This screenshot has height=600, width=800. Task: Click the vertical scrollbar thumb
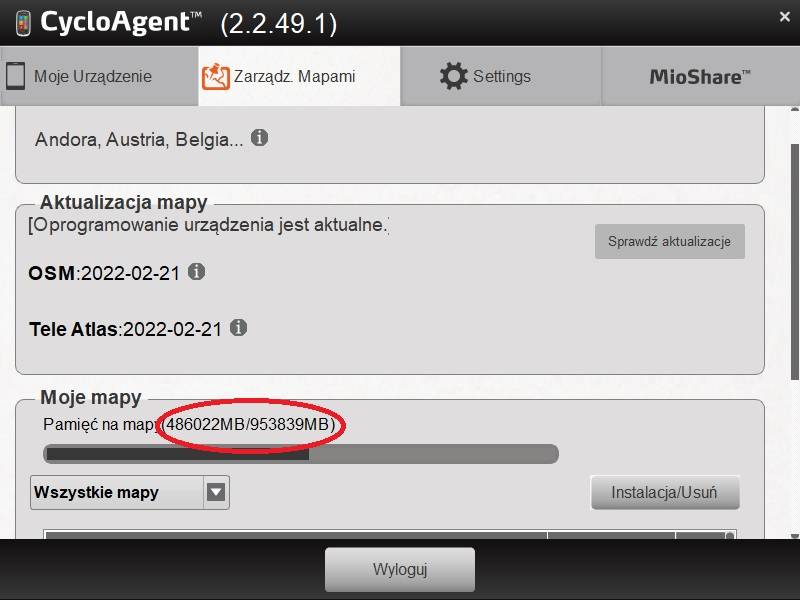[x=794, y=262]
